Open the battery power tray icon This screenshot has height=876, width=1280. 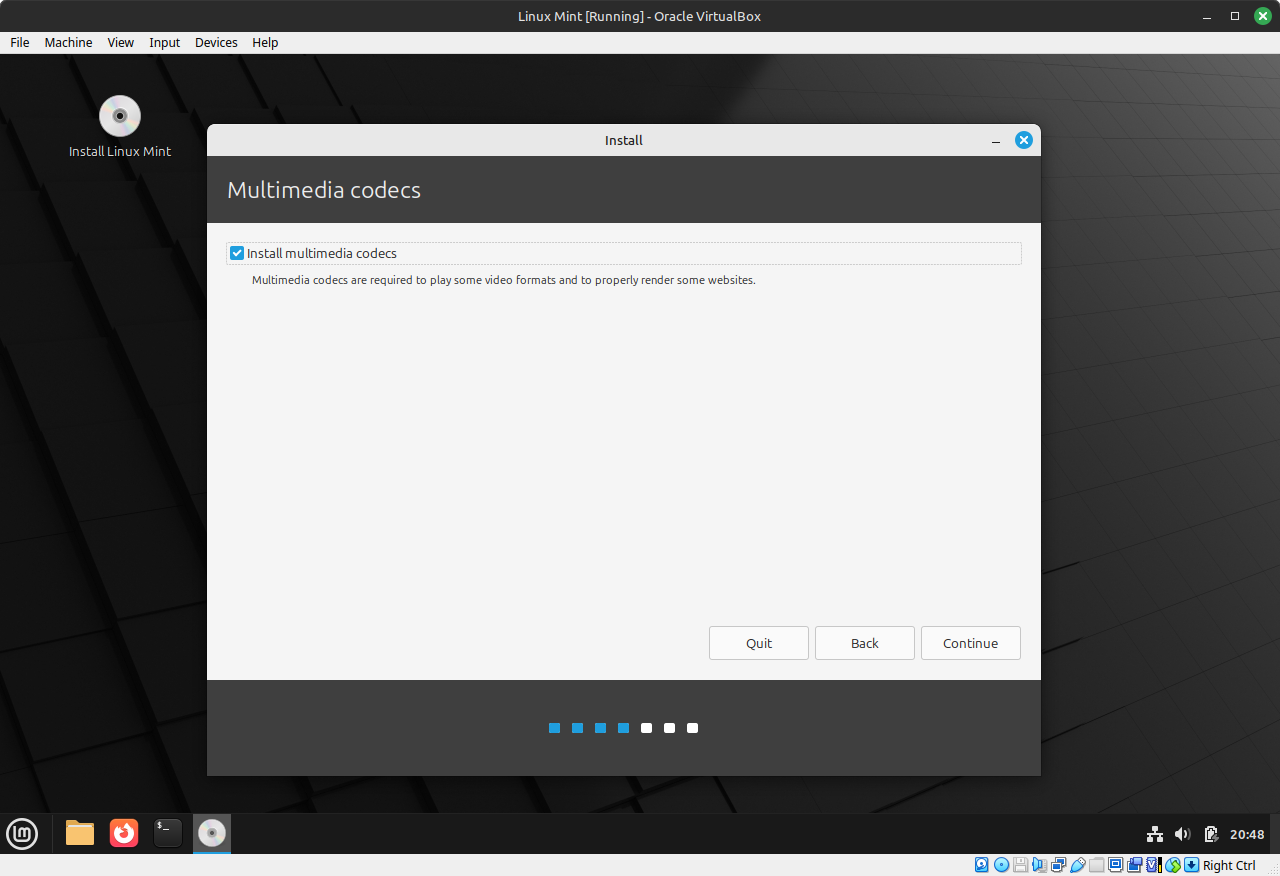pyautogui.click(x=1211, y=834)
